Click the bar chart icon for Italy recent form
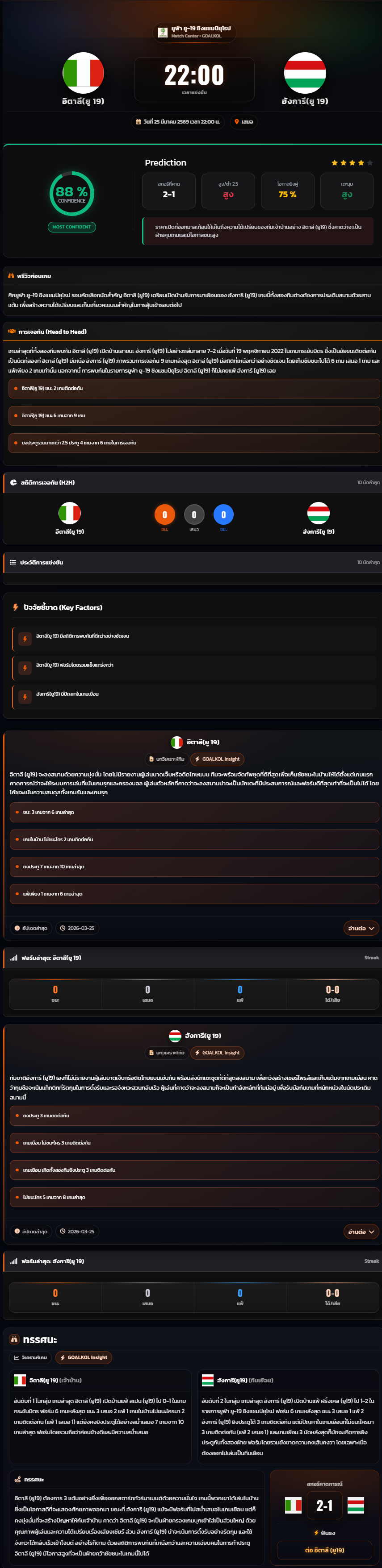382x1568 pixels. point(13,958)
